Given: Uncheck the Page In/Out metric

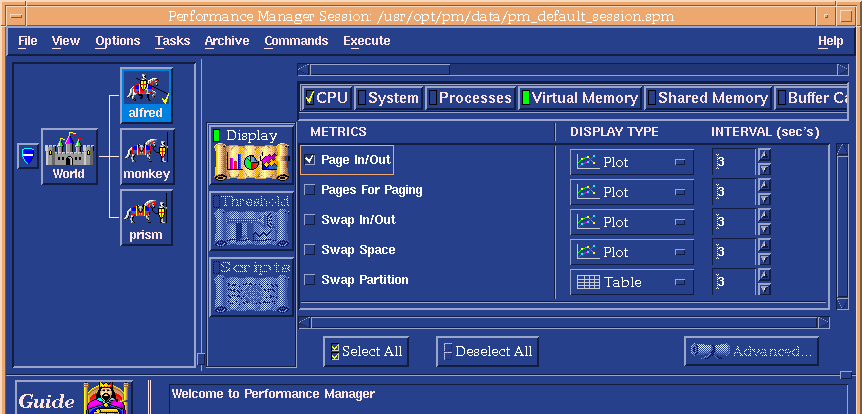Looking at the screenshot, I should (x=310, y=160).
